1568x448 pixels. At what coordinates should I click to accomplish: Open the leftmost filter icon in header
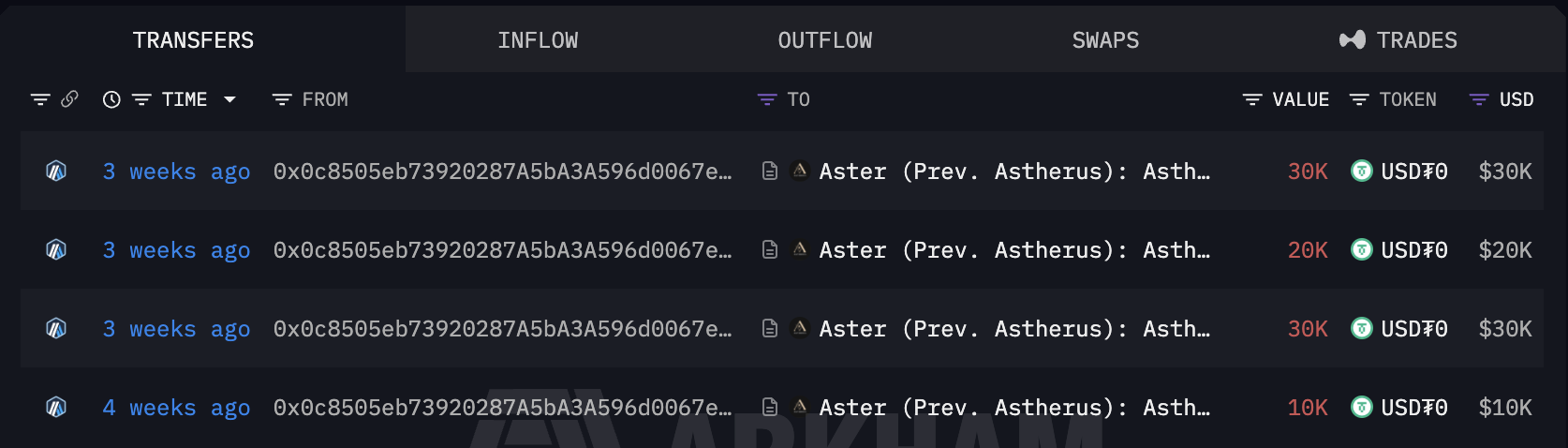[40, 99]
